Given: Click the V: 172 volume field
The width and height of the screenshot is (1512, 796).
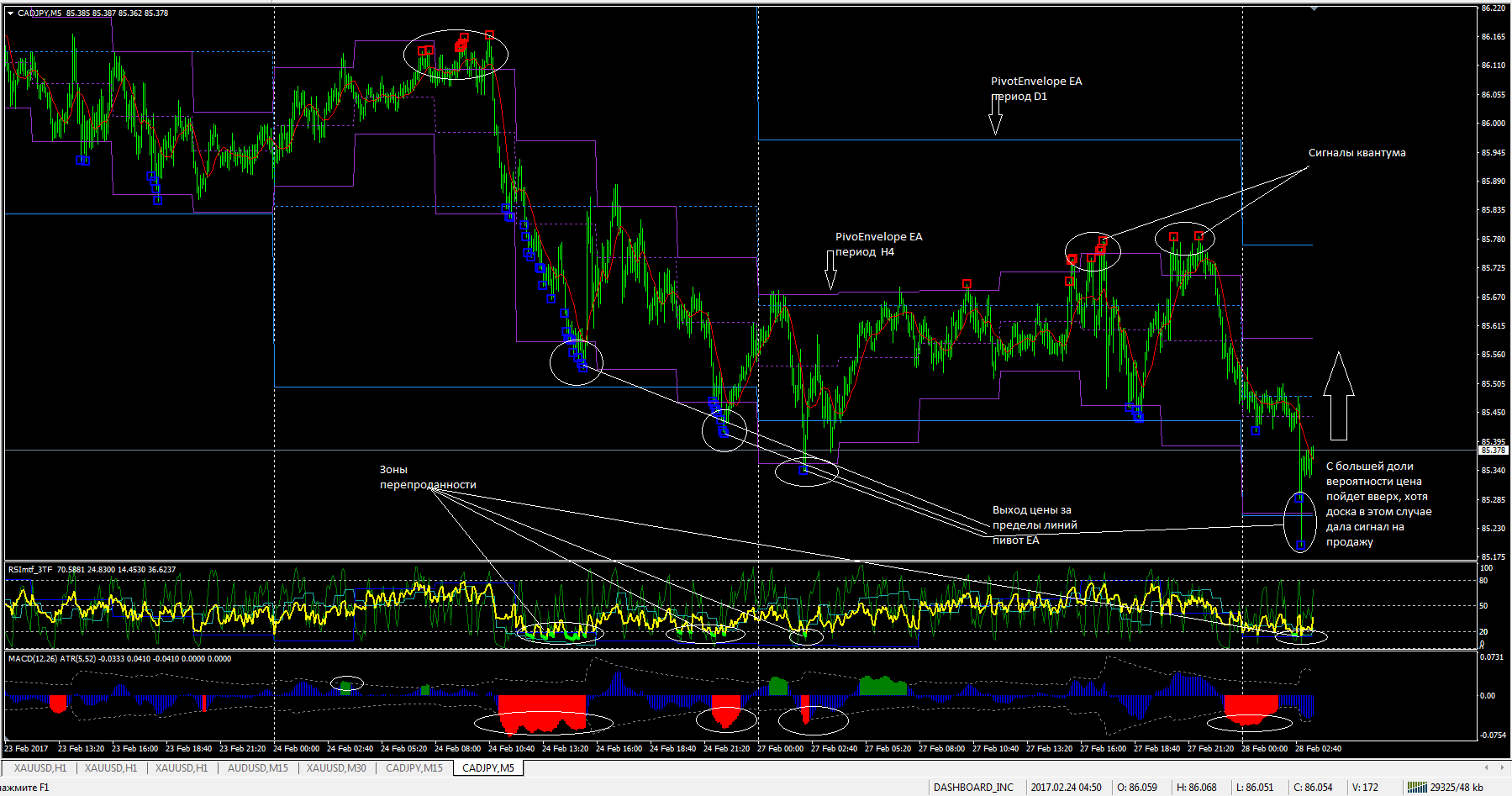Looking at the screenshot, I should click(1365, 787).
